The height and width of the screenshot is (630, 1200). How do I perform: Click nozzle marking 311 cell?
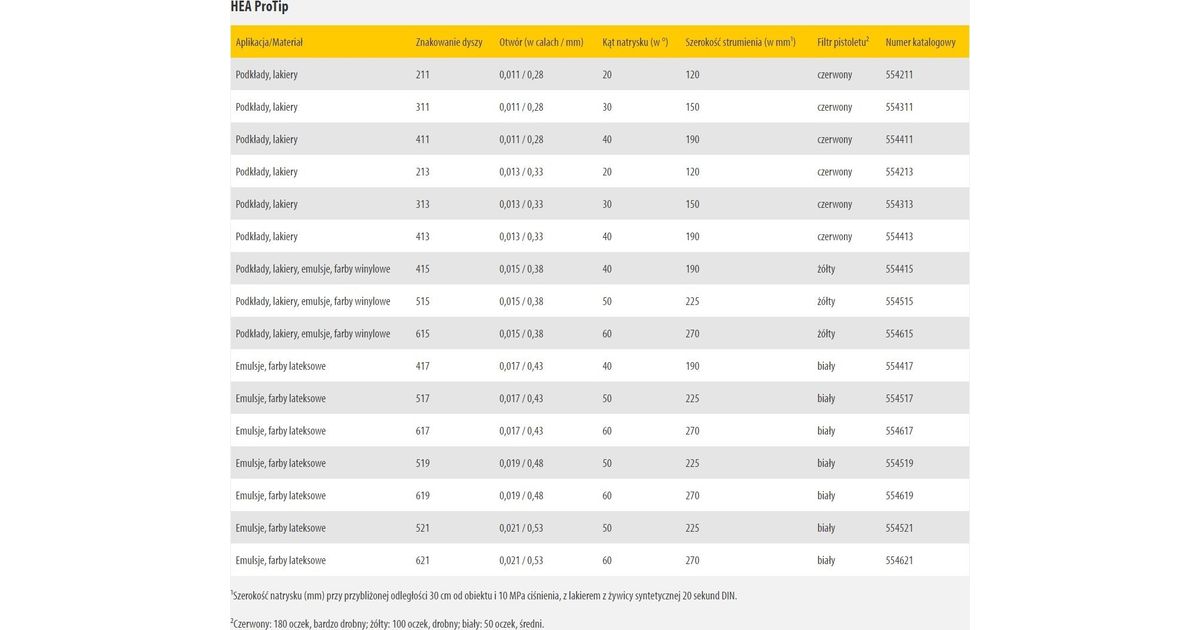423,107
